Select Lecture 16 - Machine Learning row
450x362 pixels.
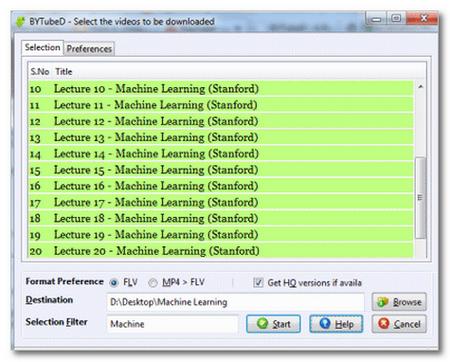pyautogui.click(x=221, y=186)
